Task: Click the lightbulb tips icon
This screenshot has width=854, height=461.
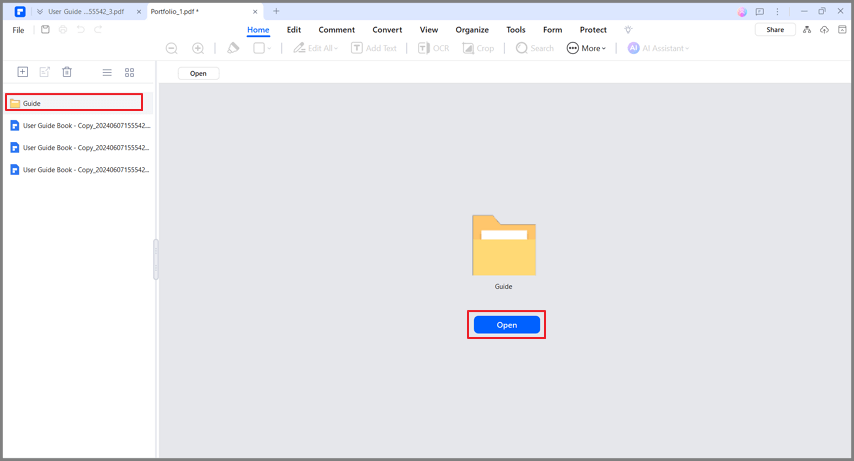Action: 628,30
